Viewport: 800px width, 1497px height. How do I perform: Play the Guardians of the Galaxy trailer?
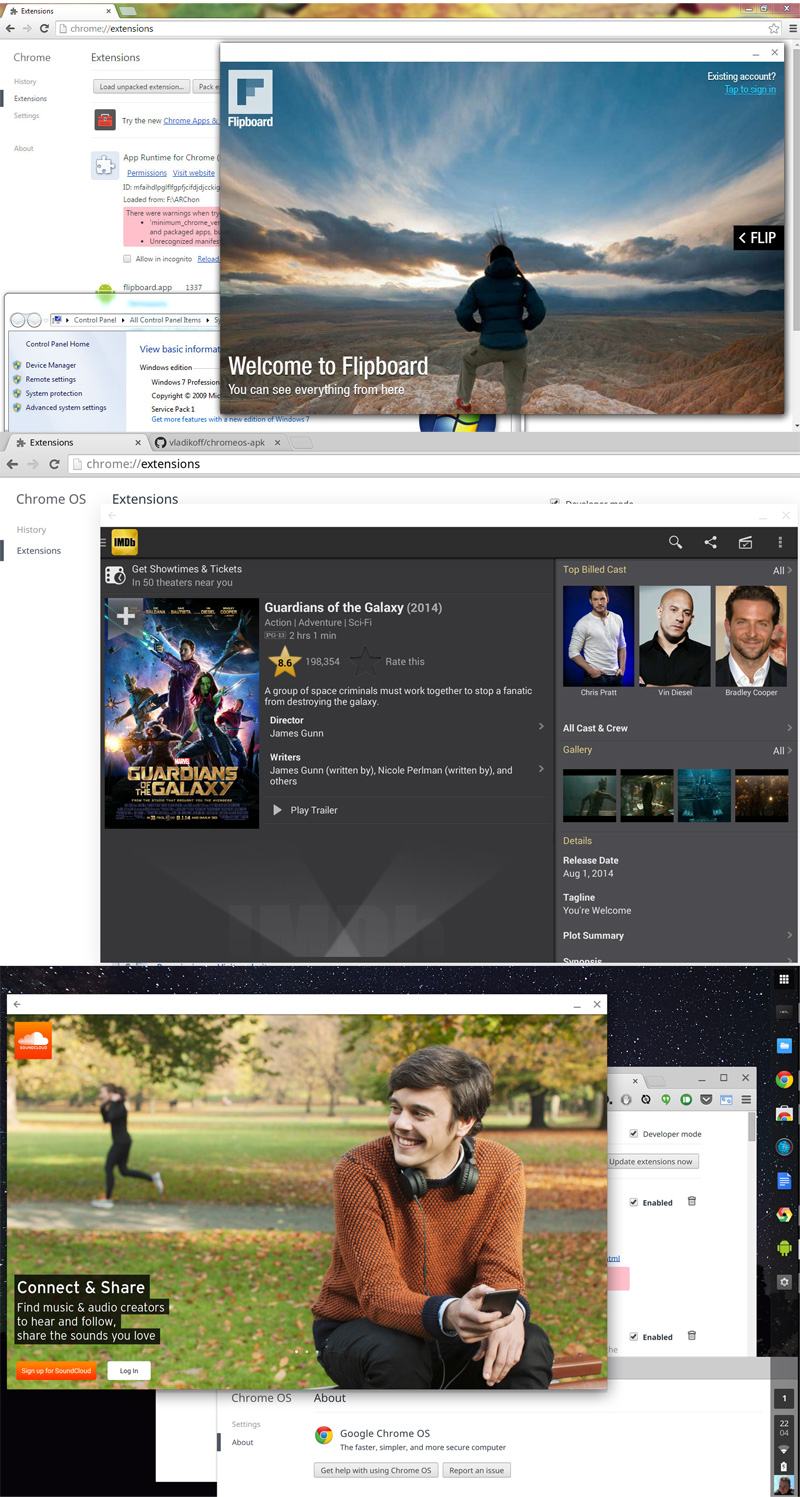coord(306,810)
